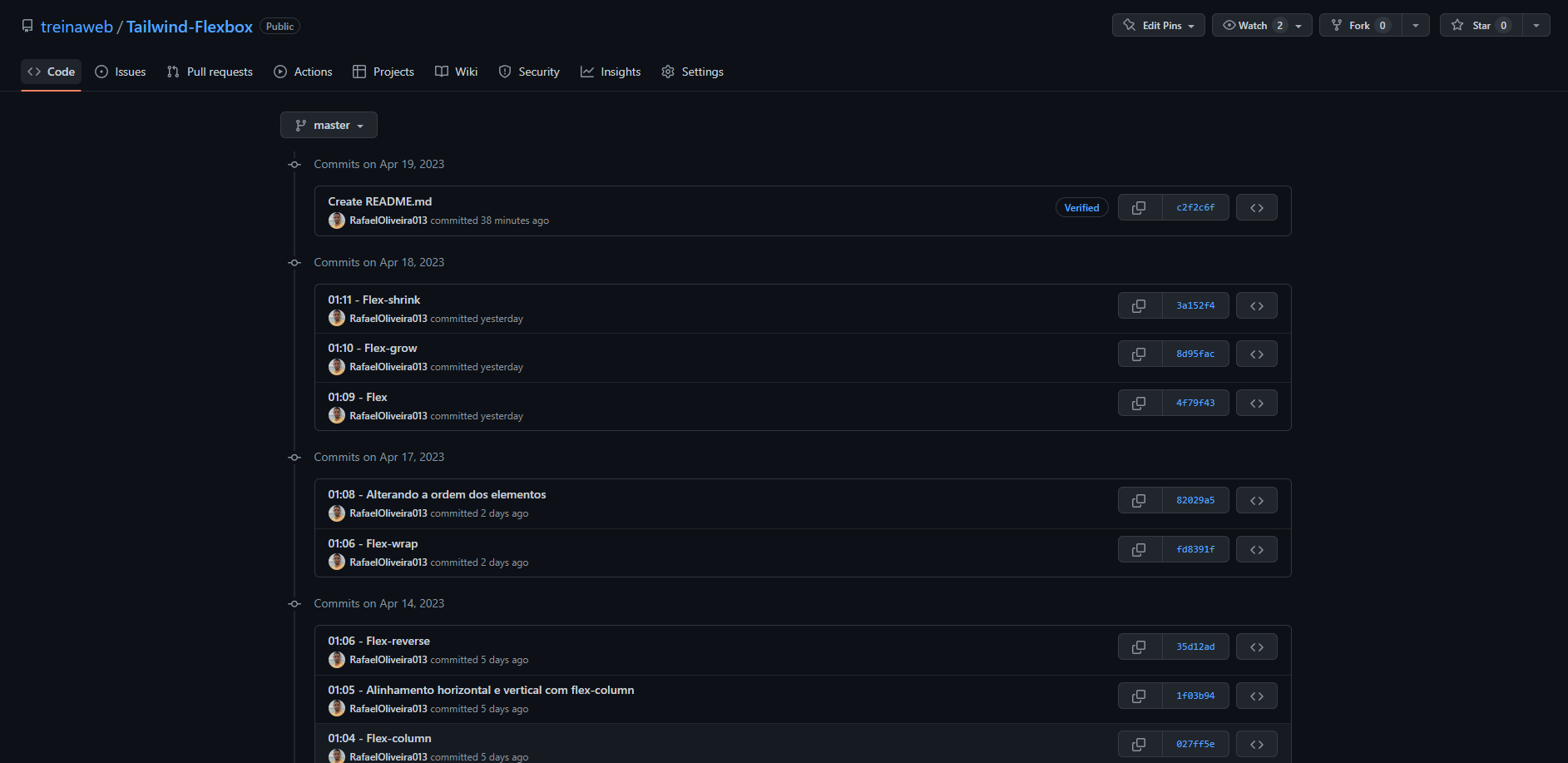Open the Insights tab
The image size is (1568, 763).
point(611,72)
